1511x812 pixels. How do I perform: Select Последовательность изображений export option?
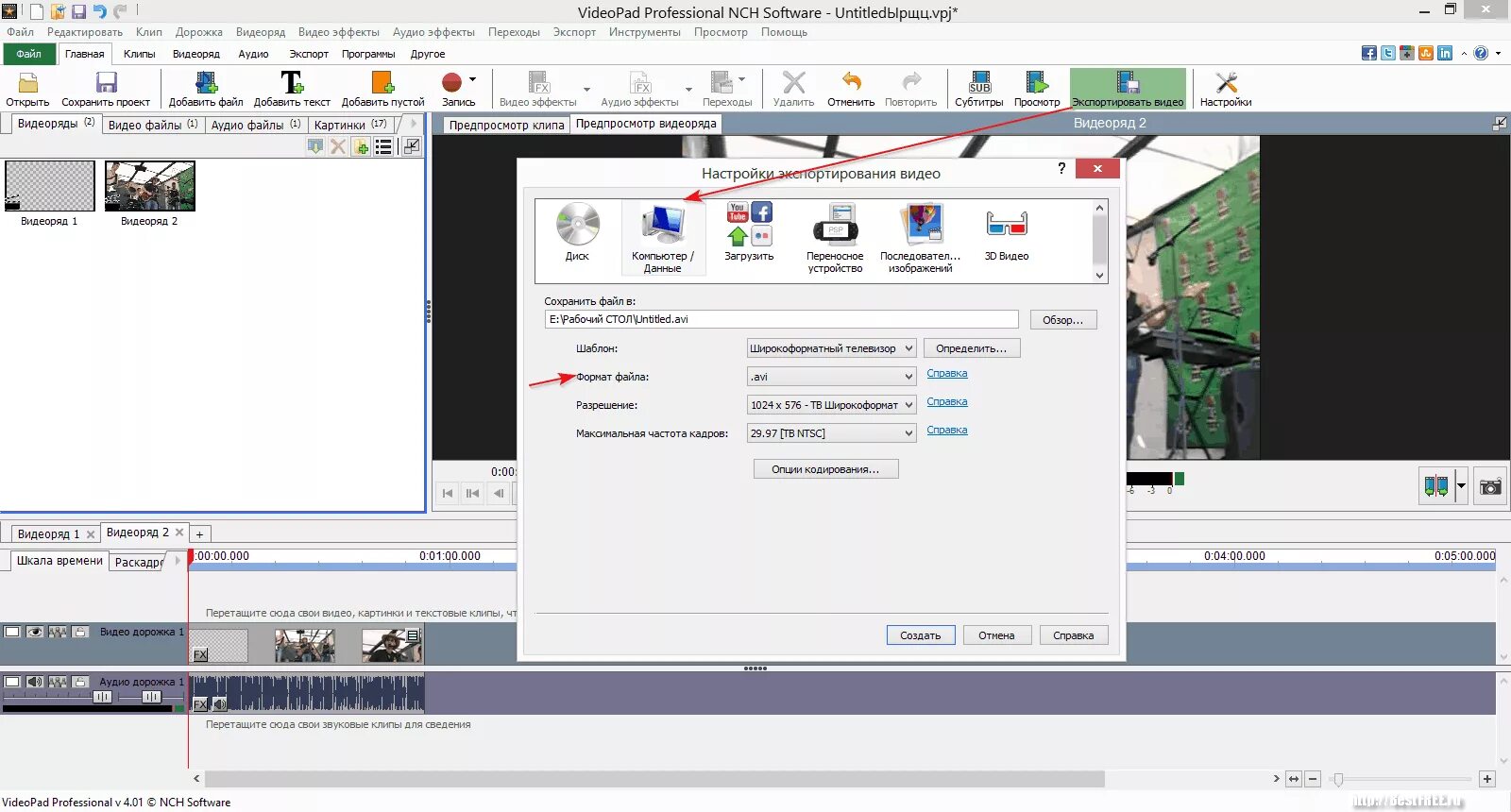(x=921, y=238)
